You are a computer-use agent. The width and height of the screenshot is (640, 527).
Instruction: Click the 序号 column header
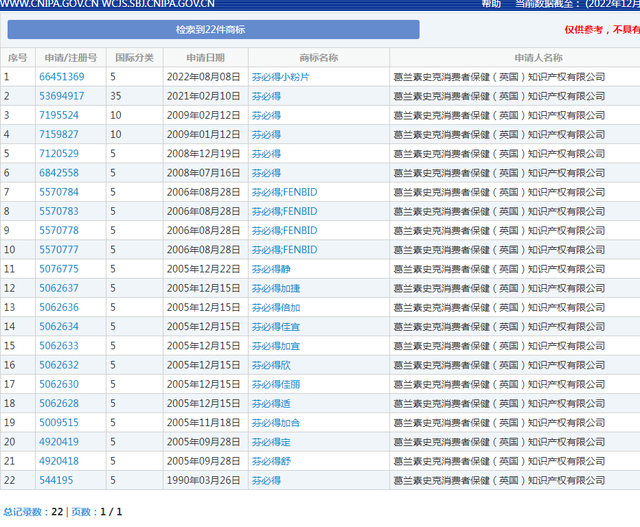click(18, 58)
